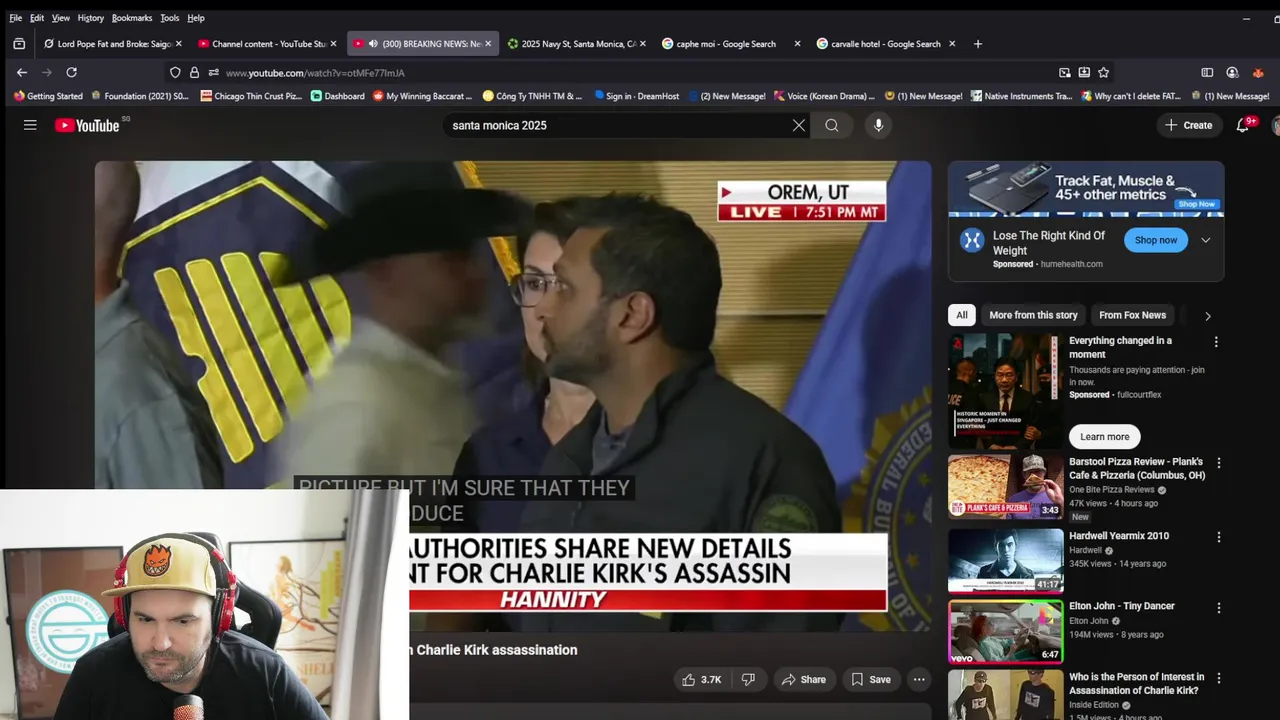Click the Learn more ad button

(x=1104, y=437)
